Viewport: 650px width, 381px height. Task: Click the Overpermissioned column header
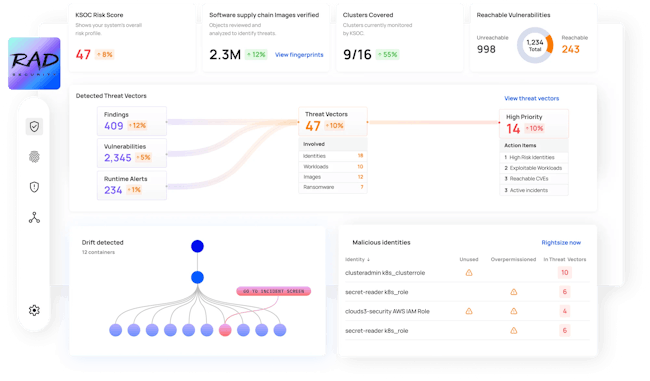(514, 260)
